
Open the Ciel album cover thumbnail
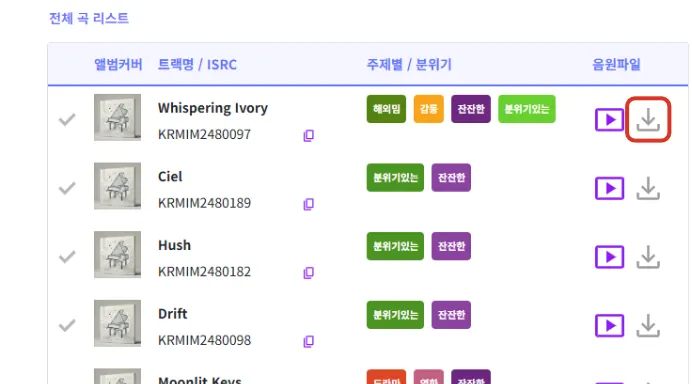117,186
